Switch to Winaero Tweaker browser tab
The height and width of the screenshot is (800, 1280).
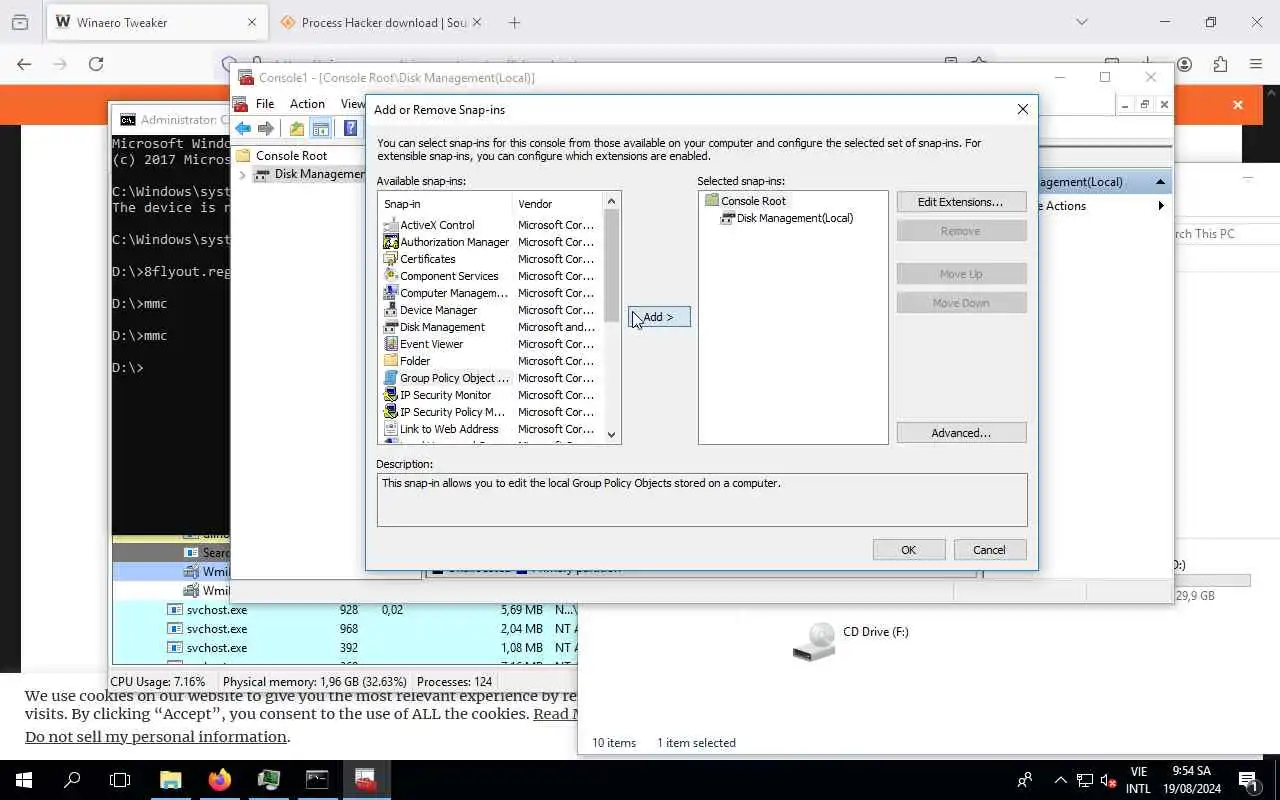(x=155, y=22)
